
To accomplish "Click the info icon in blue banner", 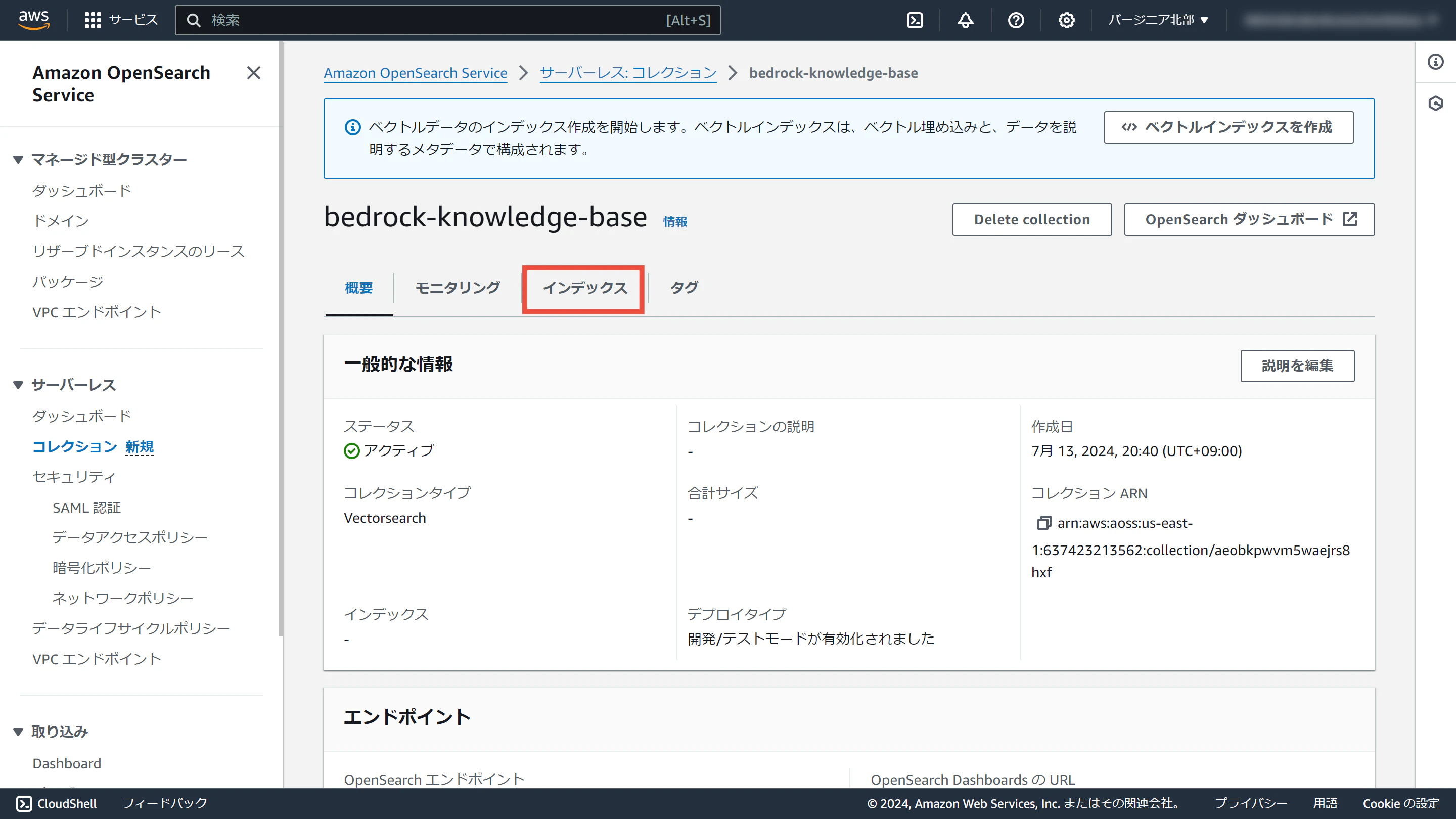I will [x=353, y=128].
